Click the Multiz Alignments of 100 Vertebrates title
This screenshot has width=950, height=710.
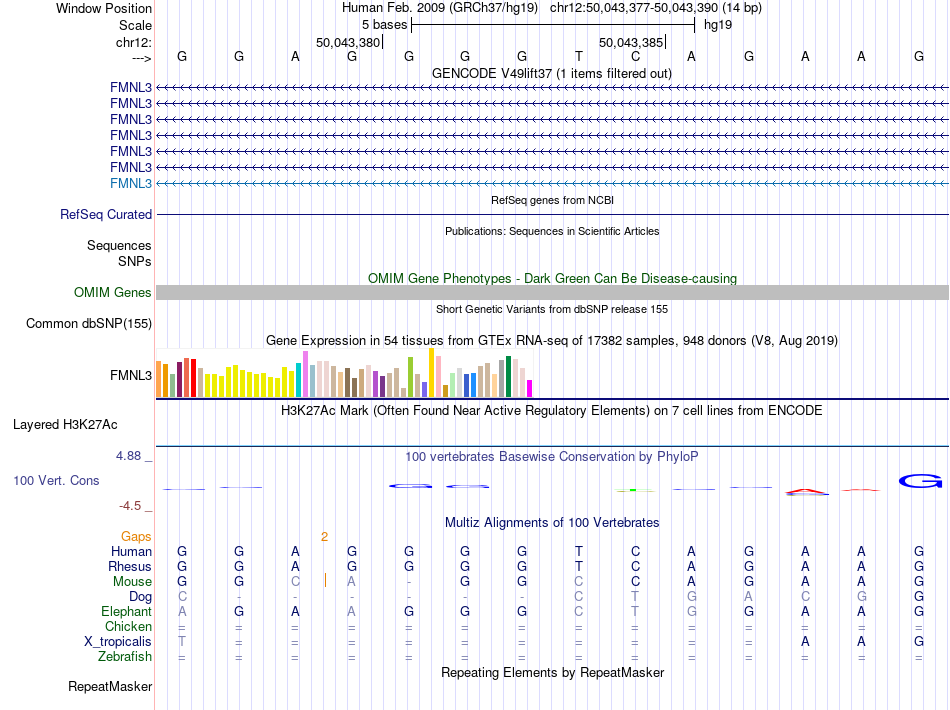pyautogui.click(x=552, y=523)
